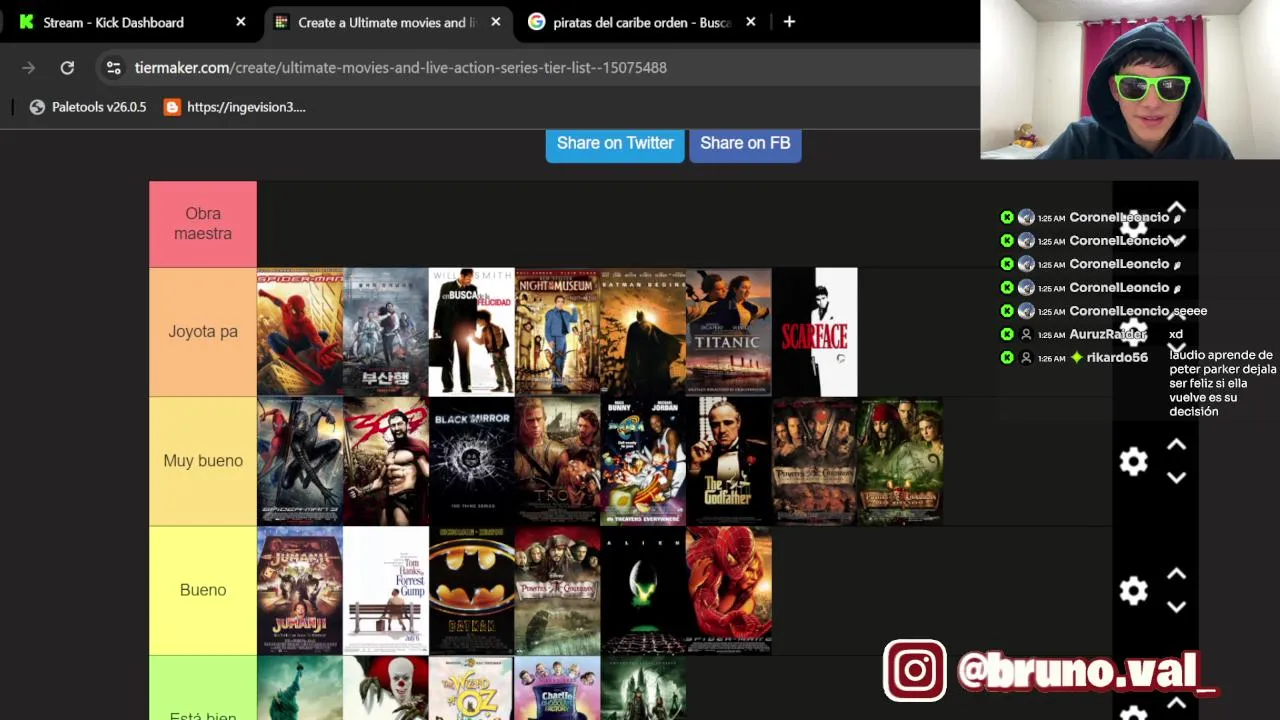The image size is (1280, 720).
Task: Select the 300 movie poster
Action: point(386,461)
